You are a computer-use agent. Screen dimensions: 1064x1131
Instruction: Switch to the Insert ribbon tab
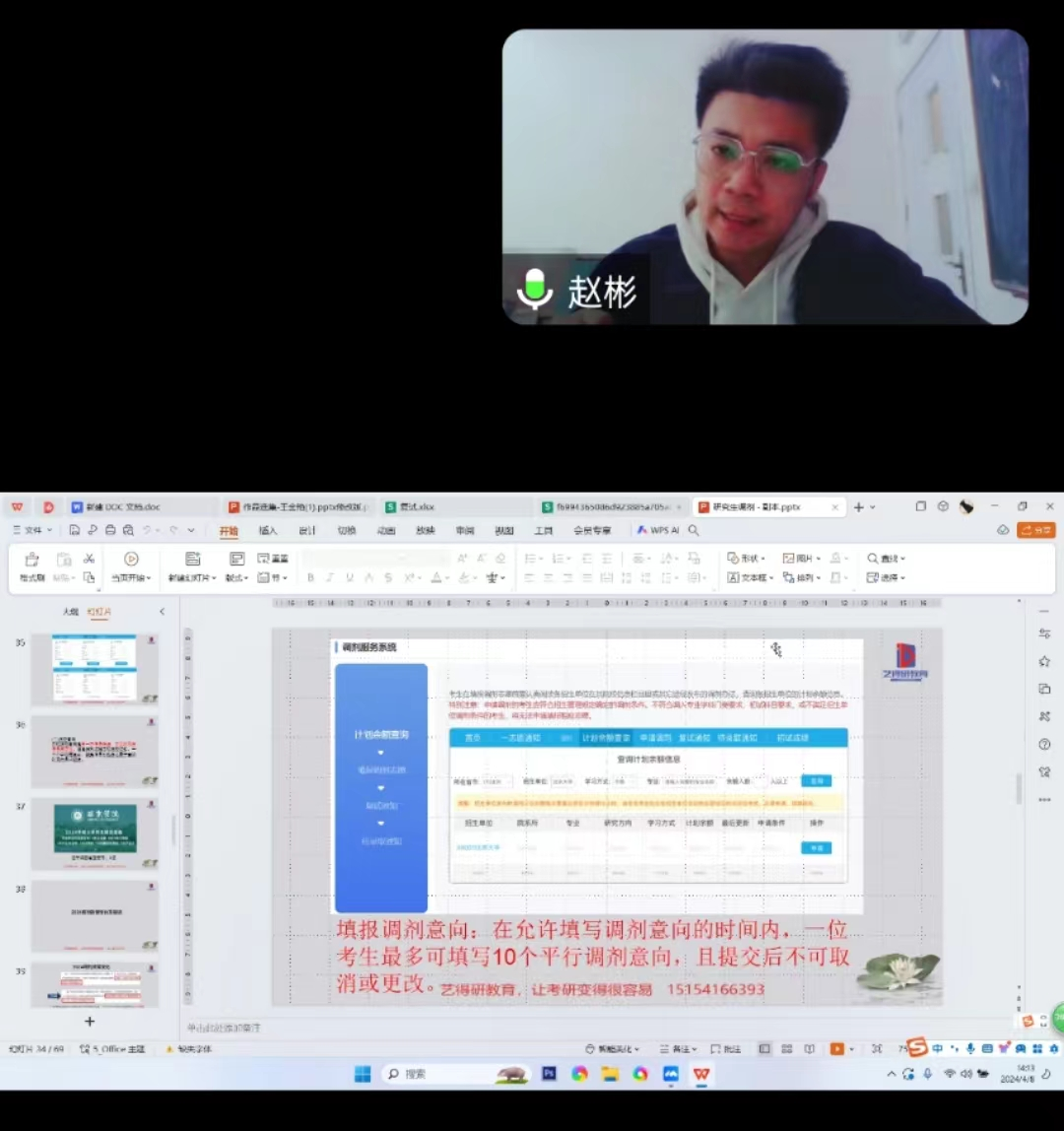(x=268, y=530)
